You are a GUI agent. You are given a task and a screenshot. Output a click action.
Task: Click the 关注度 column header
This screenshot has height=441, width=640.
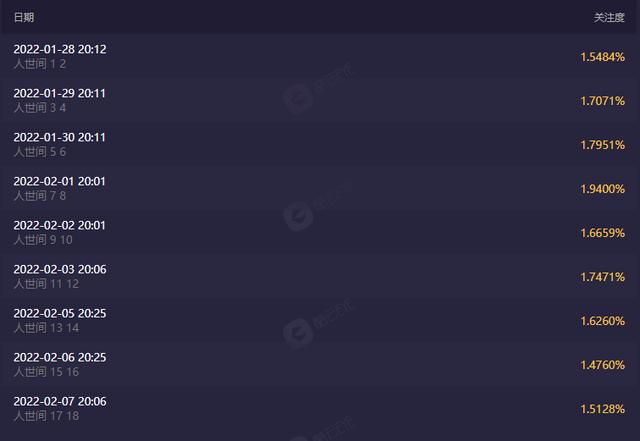point(609,17)
